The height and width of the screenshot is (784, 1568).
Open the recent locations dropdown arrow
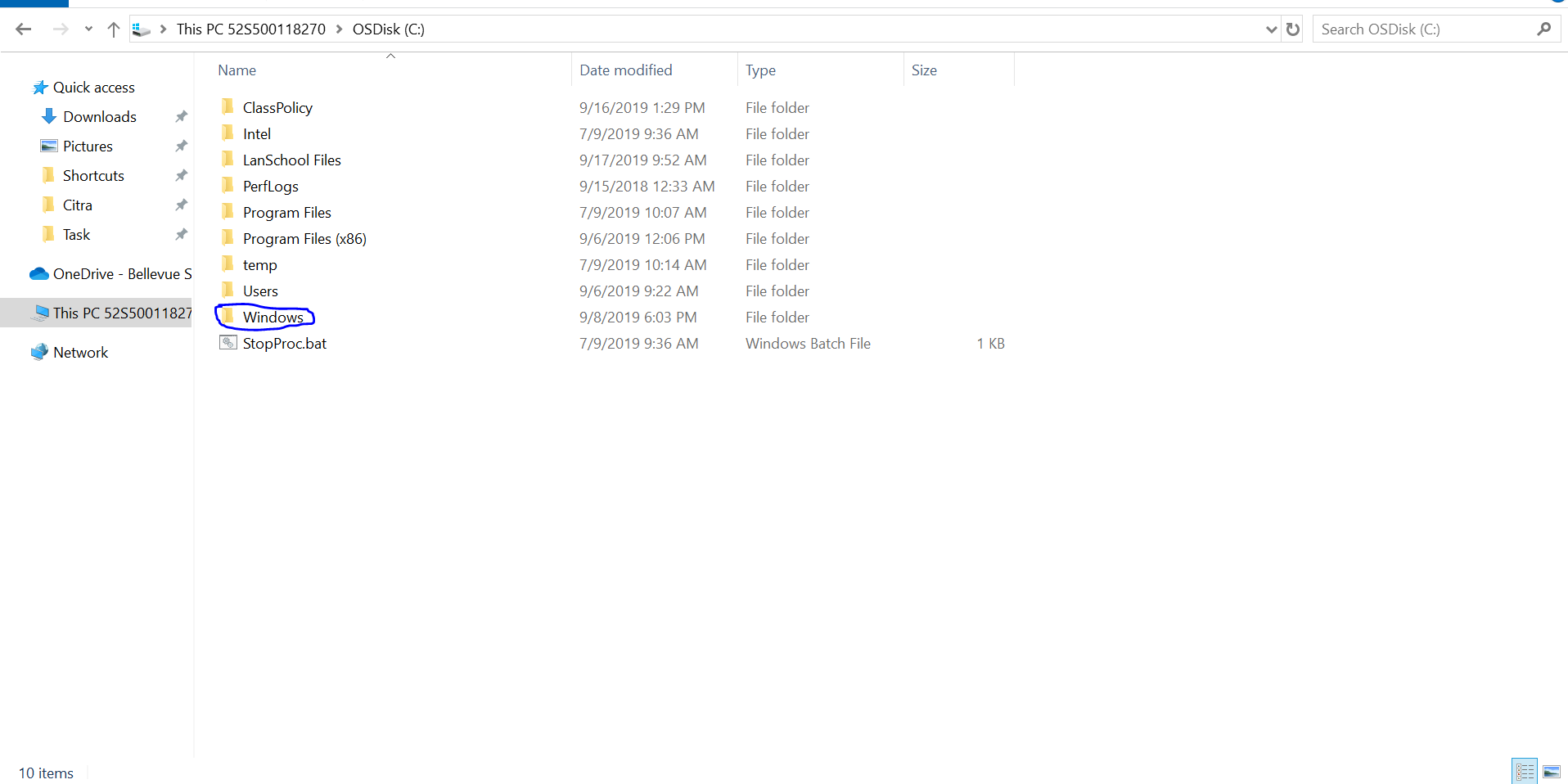click(88, 29)
